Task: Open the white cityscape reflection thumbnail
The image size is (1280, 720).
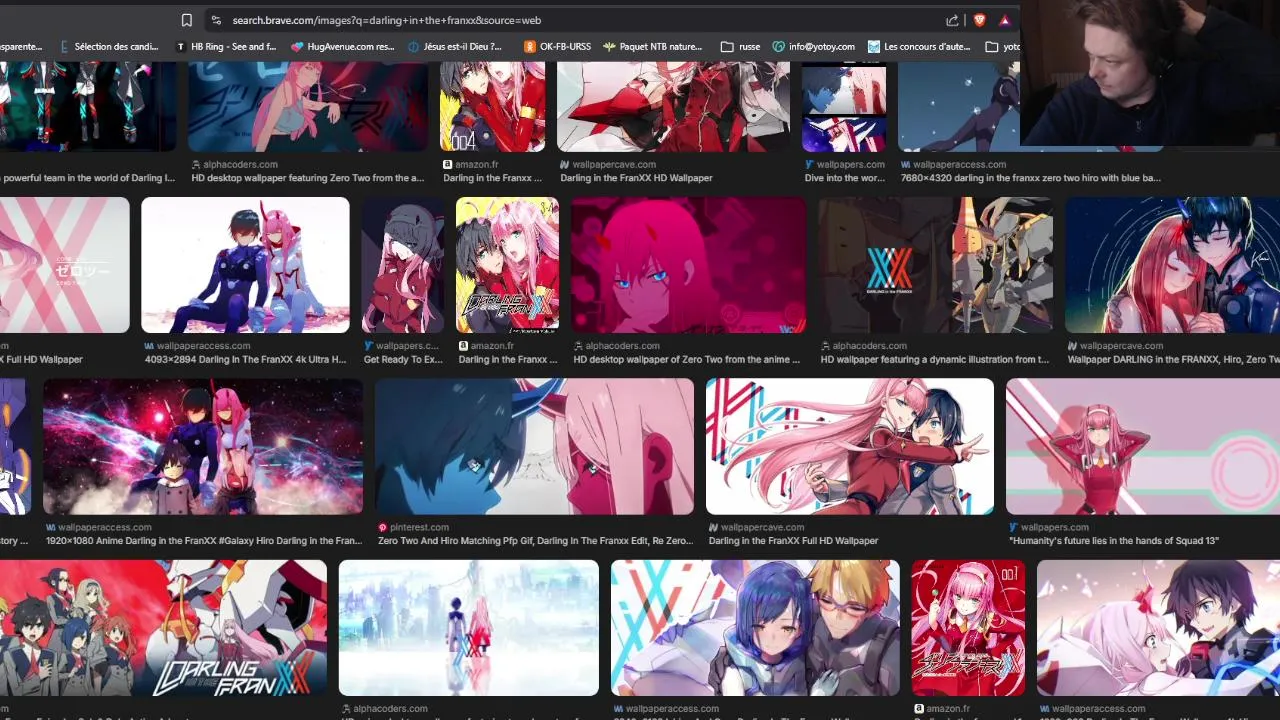Action: pos(469,627)
